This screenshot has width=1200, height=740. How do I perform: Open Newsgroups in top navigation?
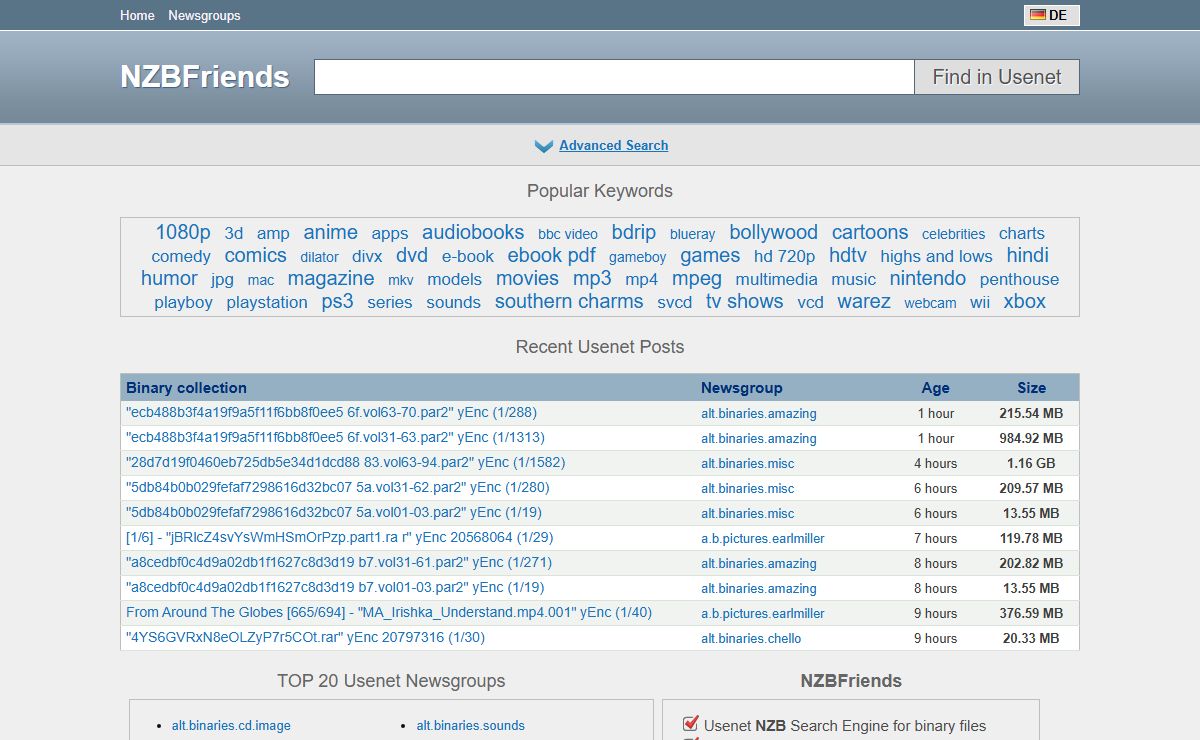(204, 15)
